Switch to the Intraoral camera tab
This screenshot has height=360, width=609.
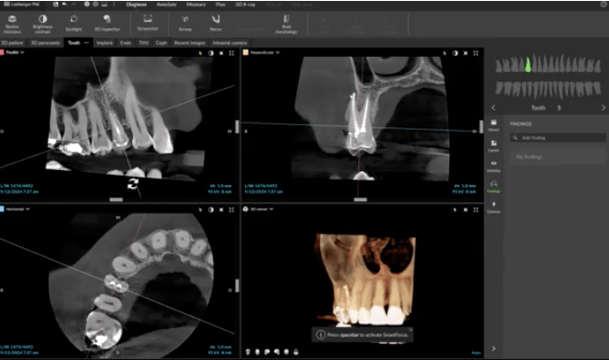pyautogui.click(x=230, y=43)
